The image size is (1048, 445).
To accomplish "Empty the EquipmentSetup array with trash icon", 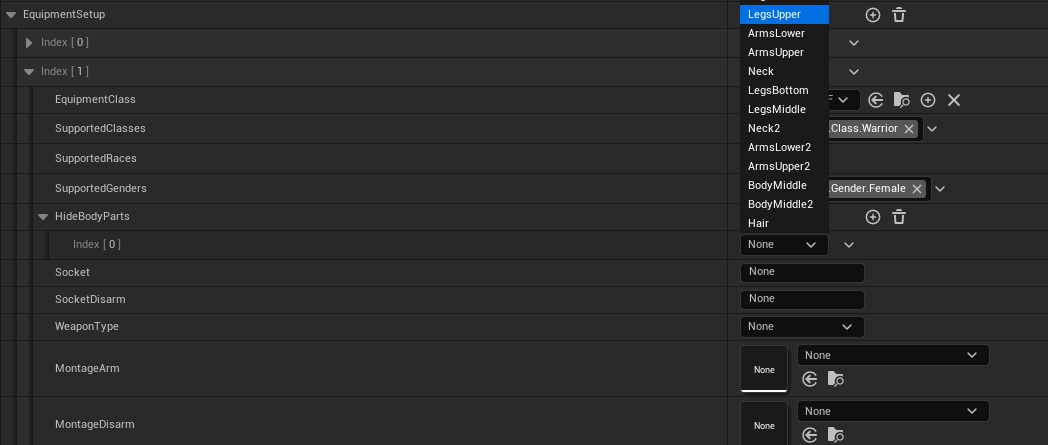I will tap(899, 15).
